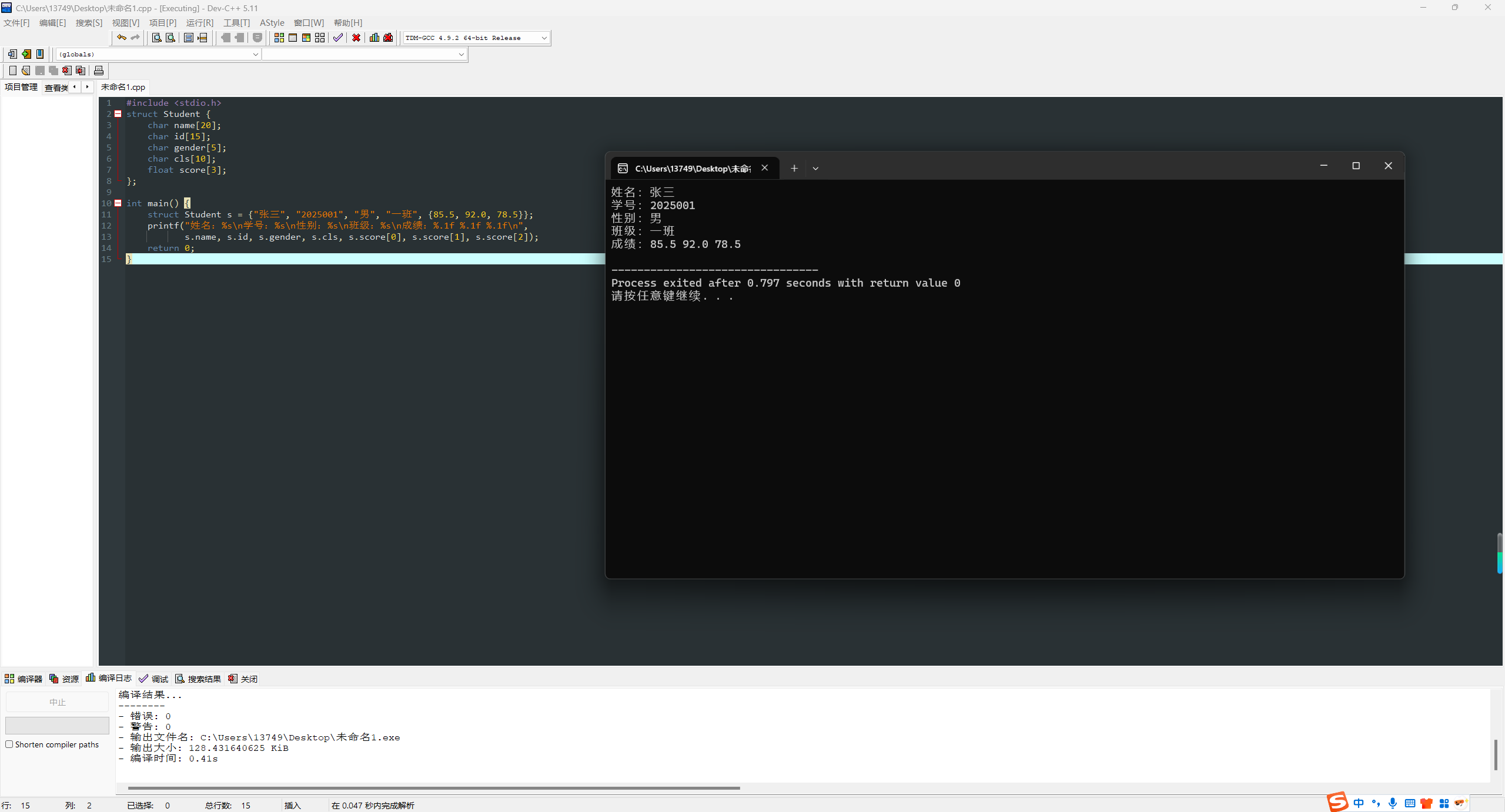This screenshot has height=812, width=1505.
Task: Expand the (globals) scope dropdown
Action: (x=255, y=54)
